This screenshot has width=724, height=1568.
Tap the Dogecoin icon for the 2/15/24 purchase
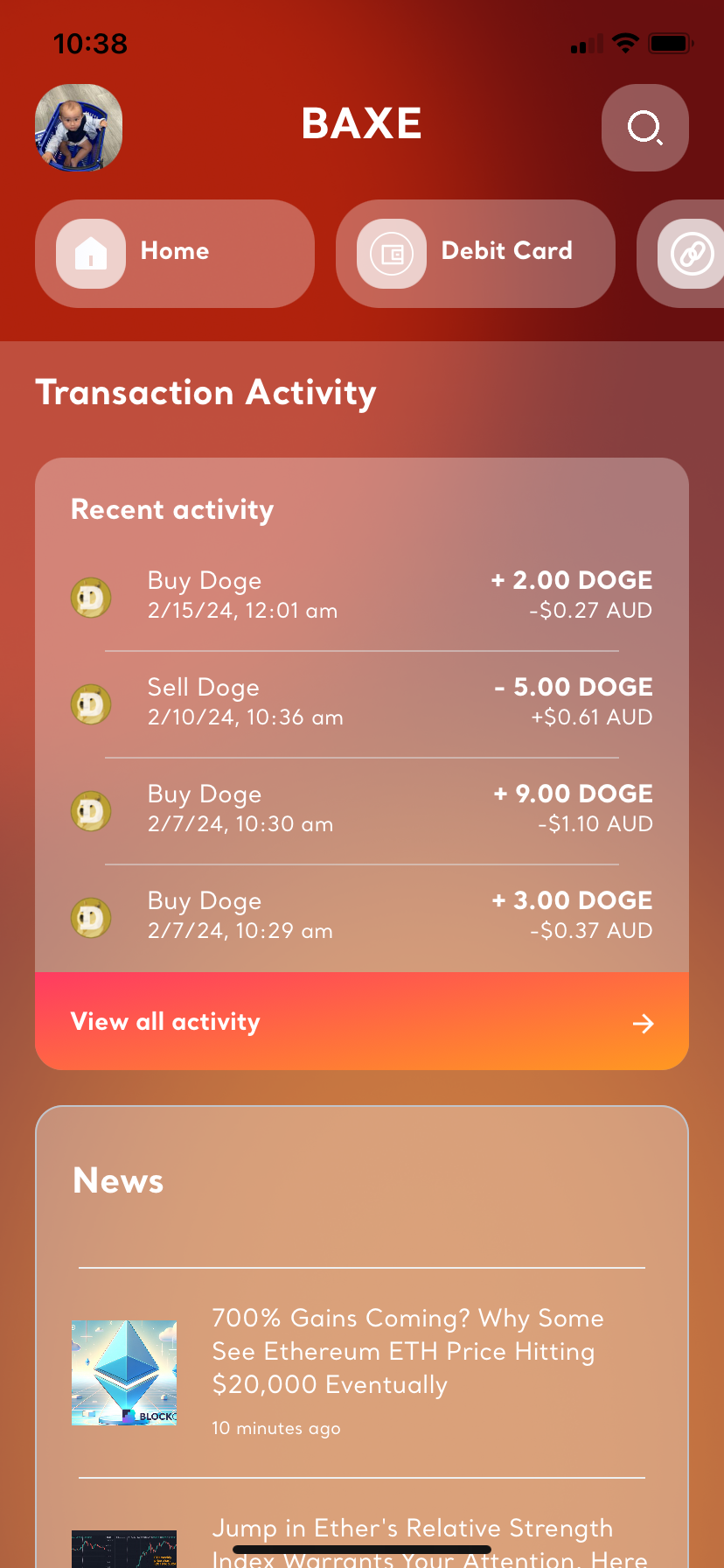(x=91, y=598)
